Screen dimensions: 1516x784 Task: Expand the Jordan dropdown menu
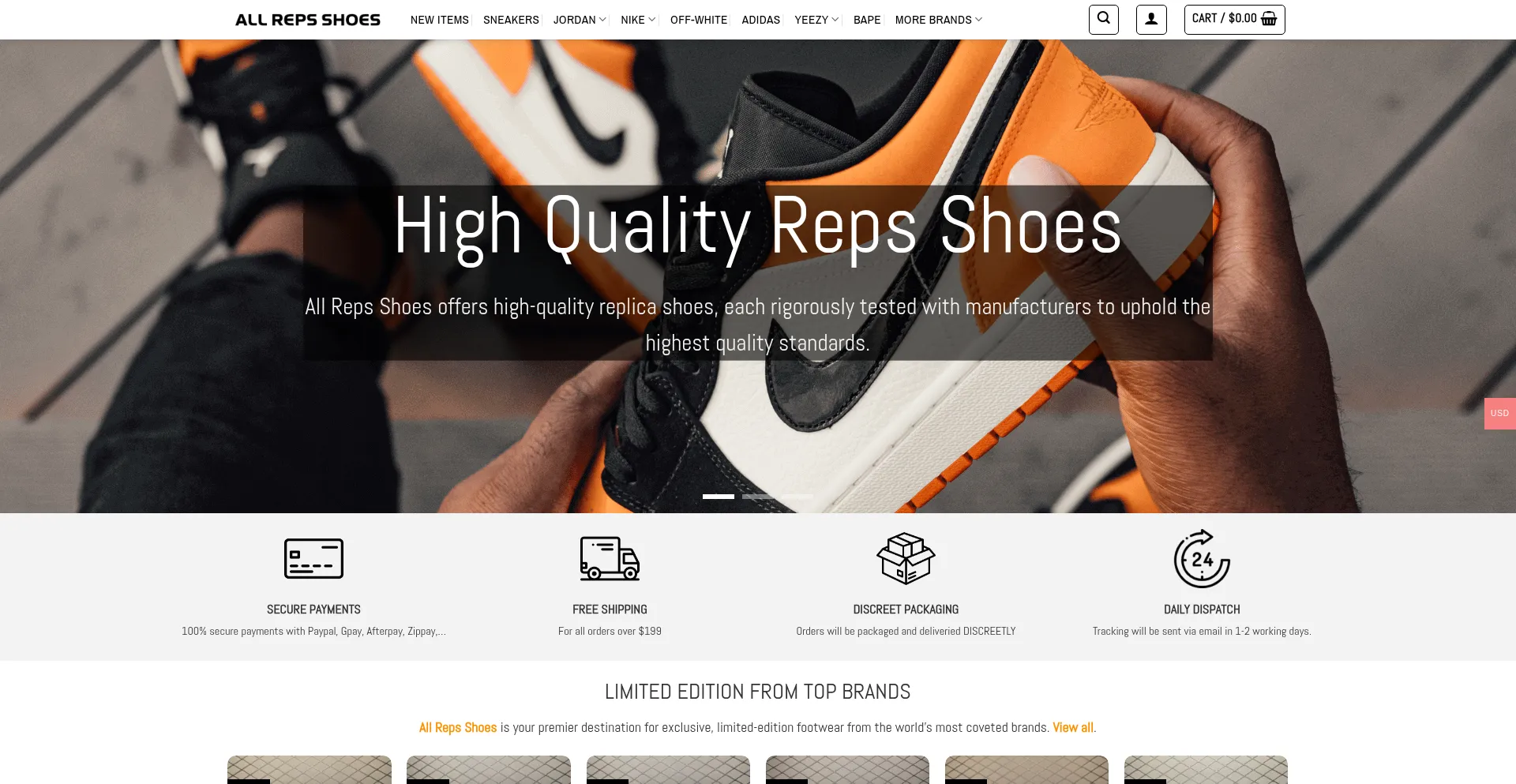click(x=580, y=20)
